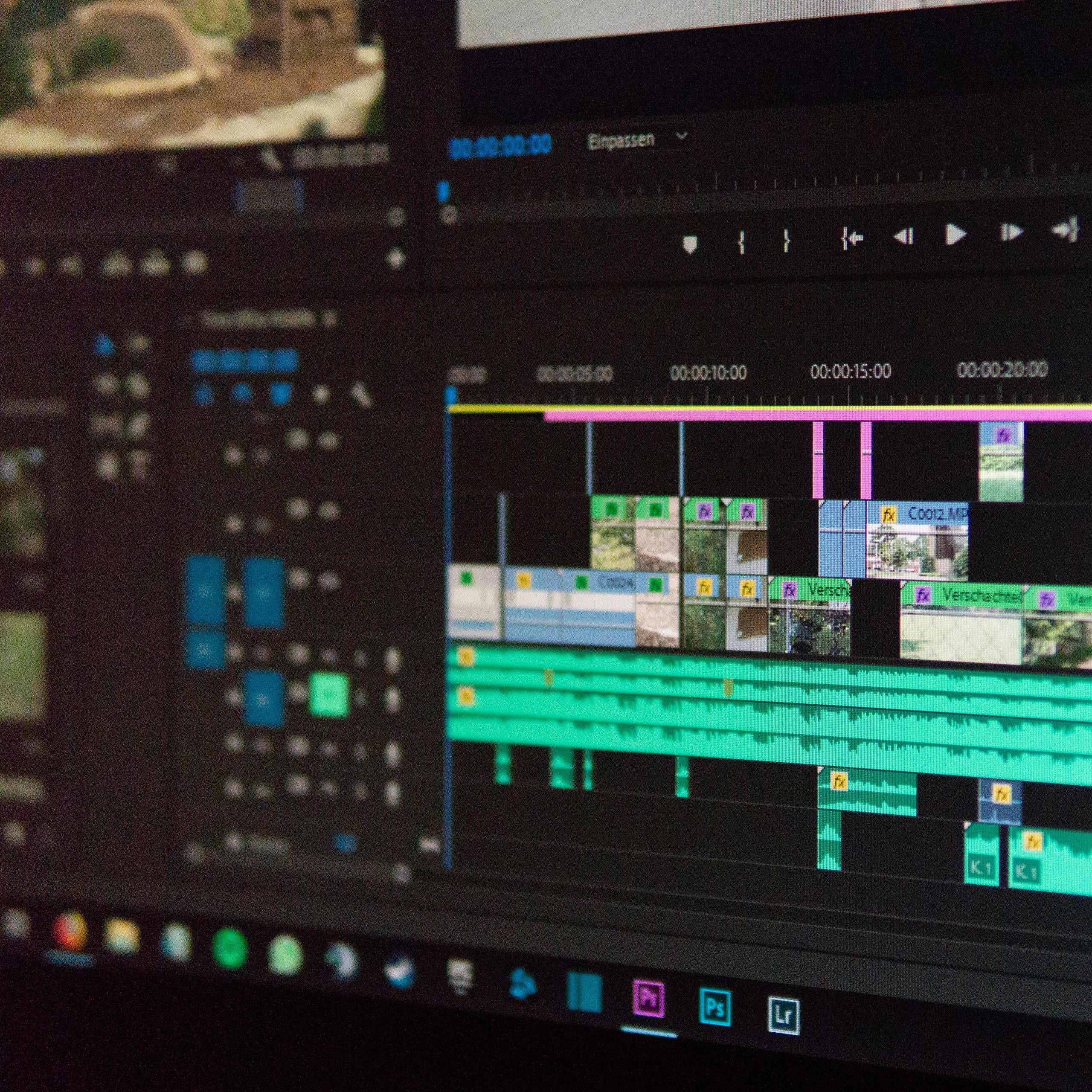Click the program monitor playhead scrubber
This screenshot has height=1092, width=1092.
[444, 191]
